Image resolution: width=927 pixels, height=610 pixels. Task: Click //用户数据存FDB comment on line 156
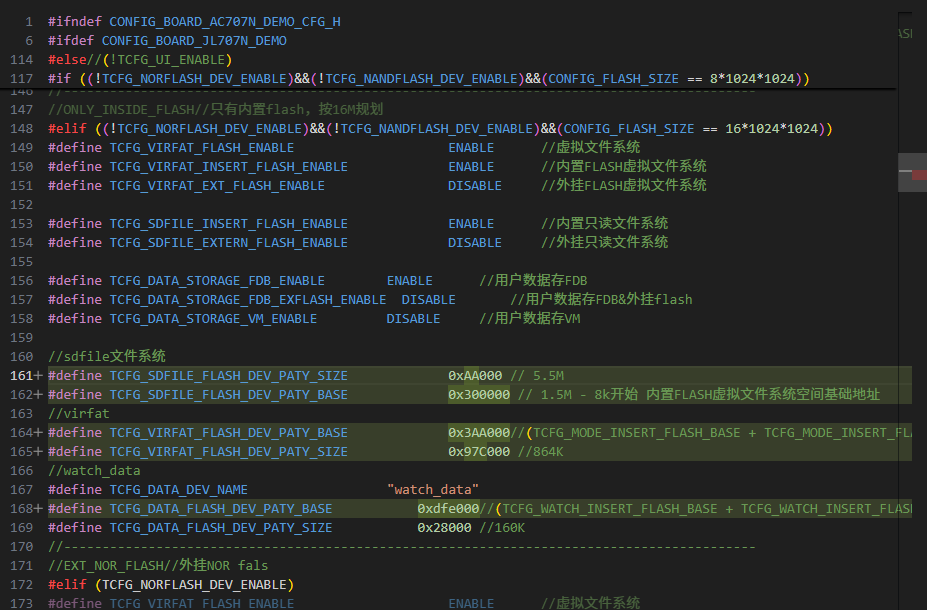tap(533, 281)
